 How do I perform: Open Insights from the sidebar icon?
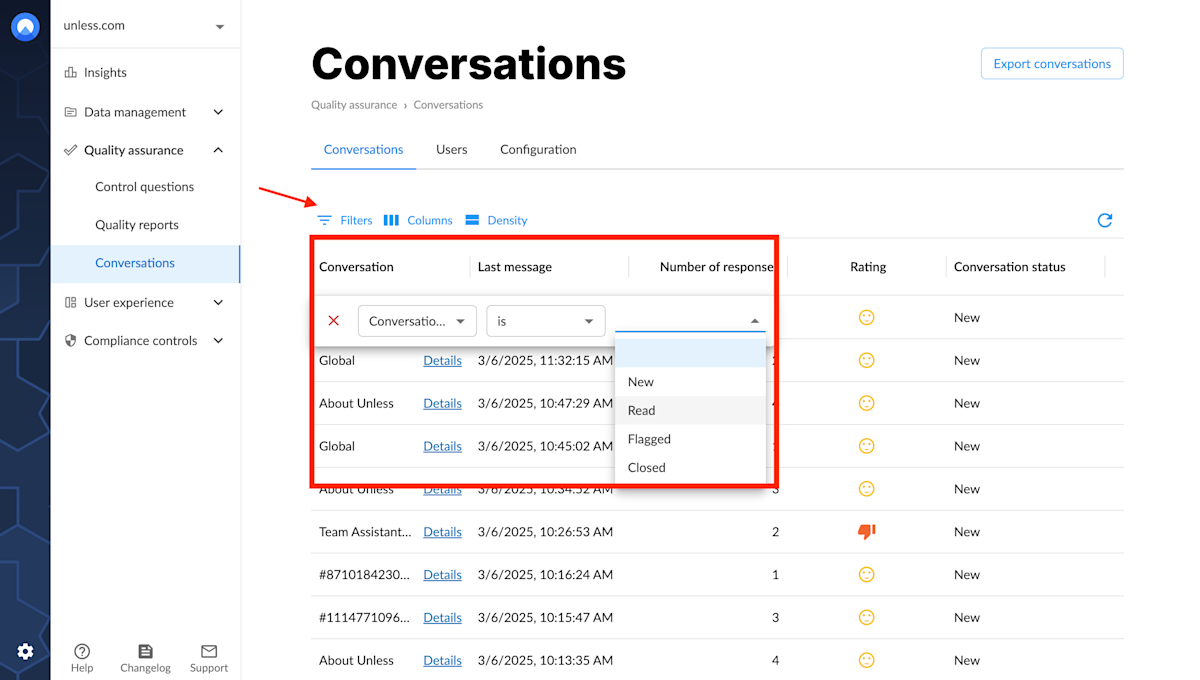coord(73,72)
